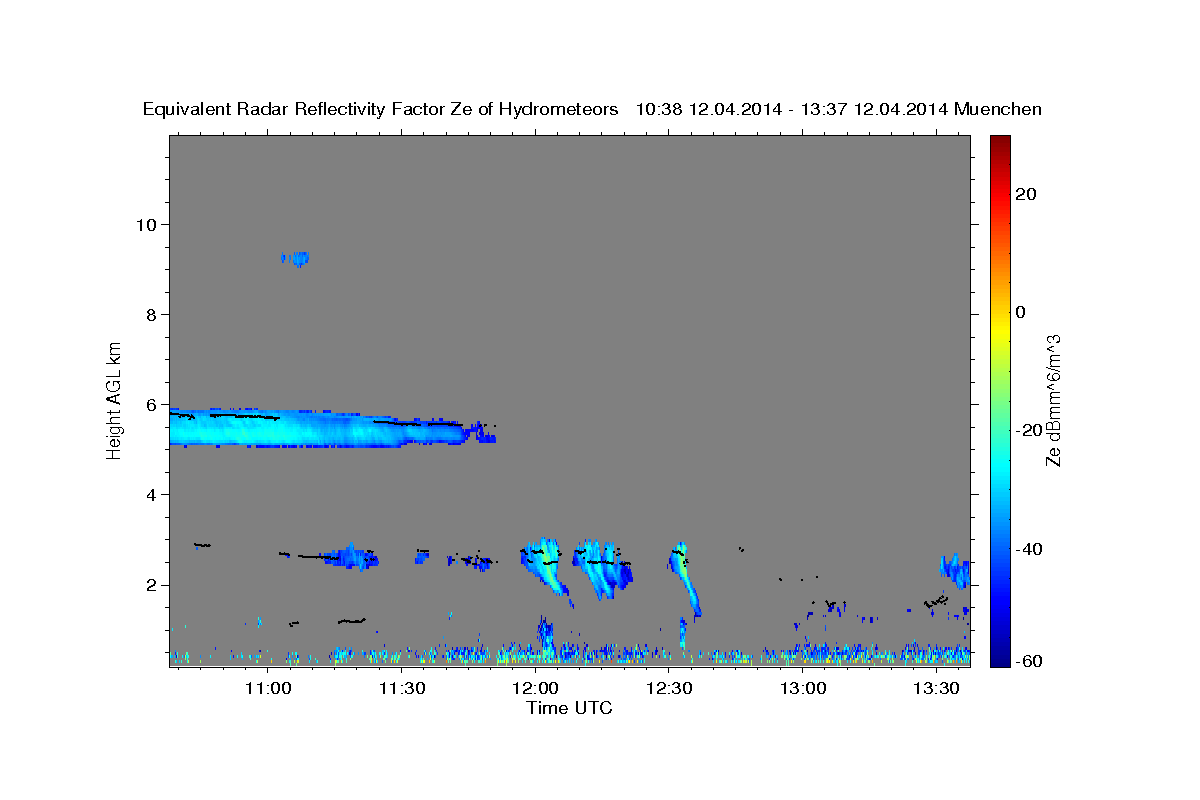Click the 13:00 time tick label

(803, 688)
